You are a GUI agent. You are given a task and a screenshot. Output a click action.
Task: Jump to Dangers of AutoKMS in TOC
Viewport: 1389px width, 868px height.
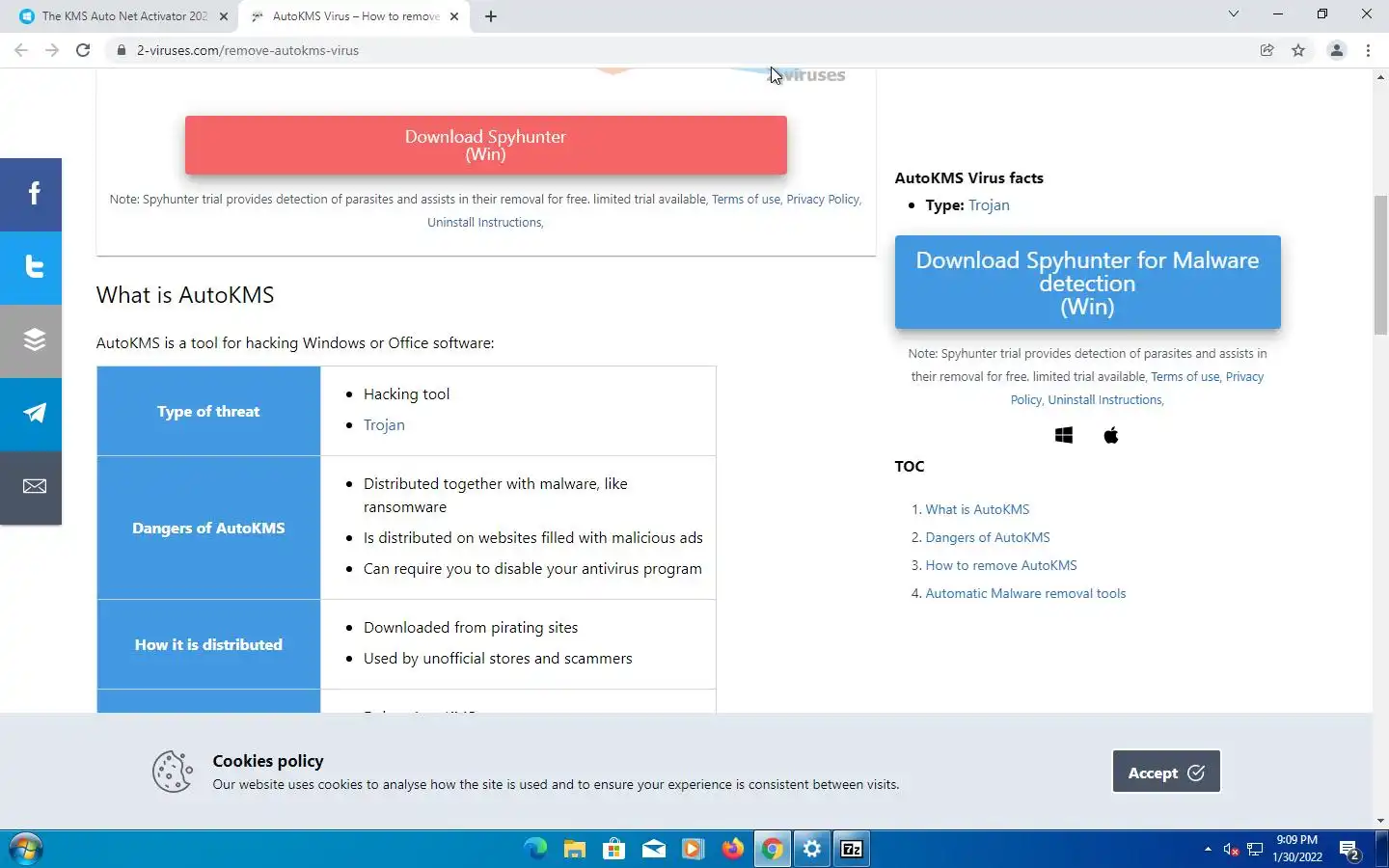click(988, 537)
